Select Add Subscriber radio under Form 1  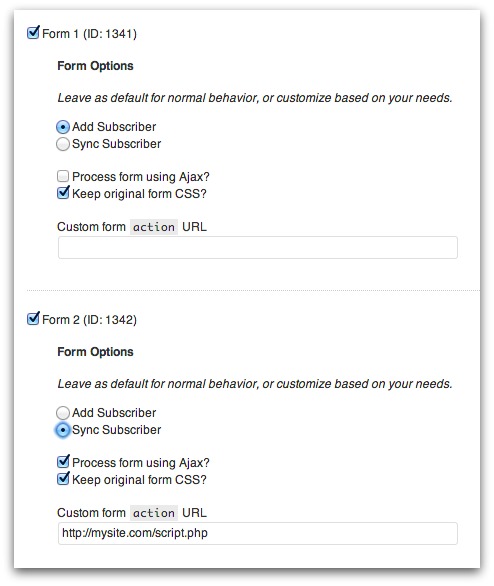[63, 127]
